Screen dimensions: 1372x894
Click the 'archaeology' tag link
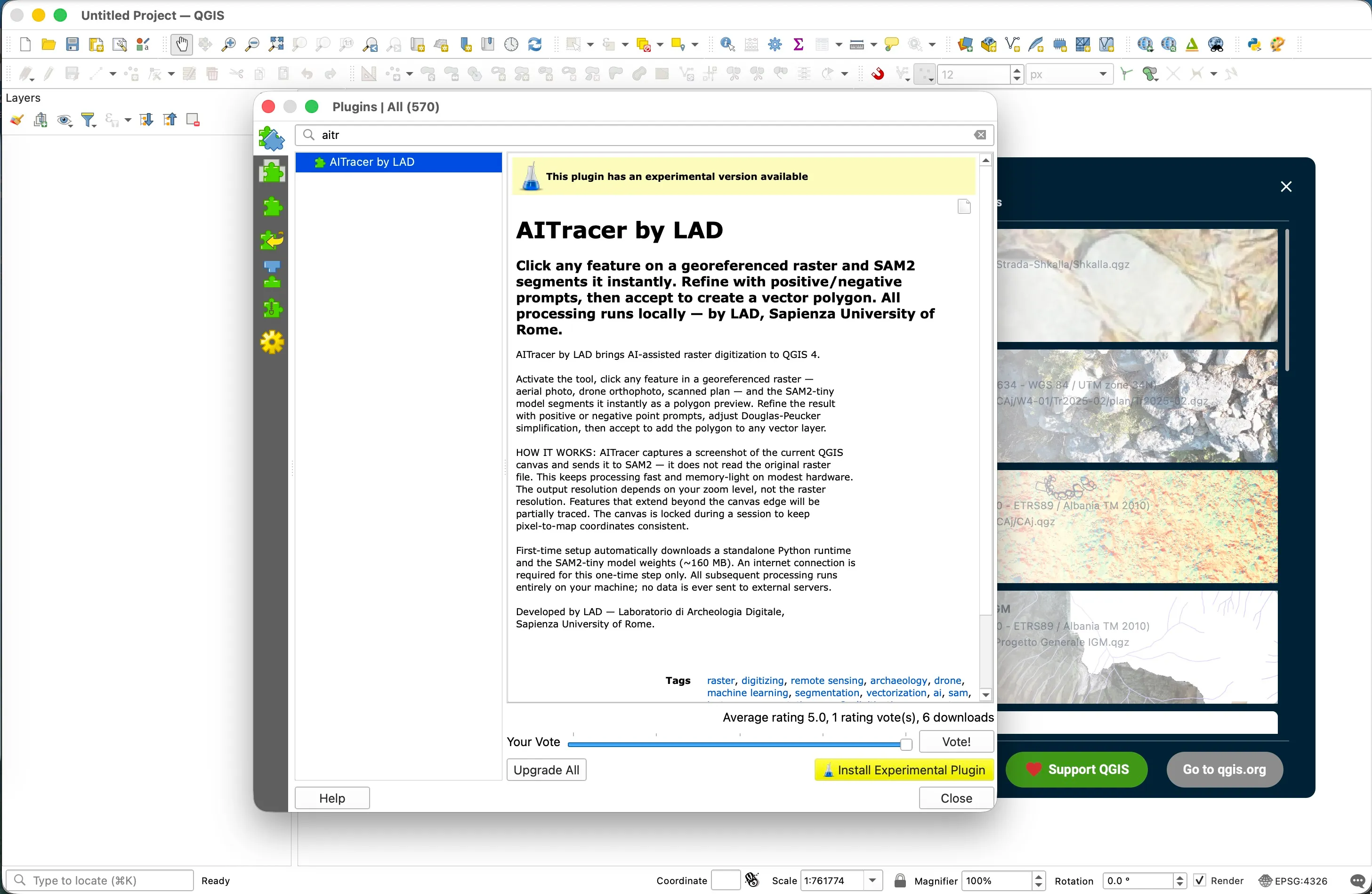coord(899,681)
